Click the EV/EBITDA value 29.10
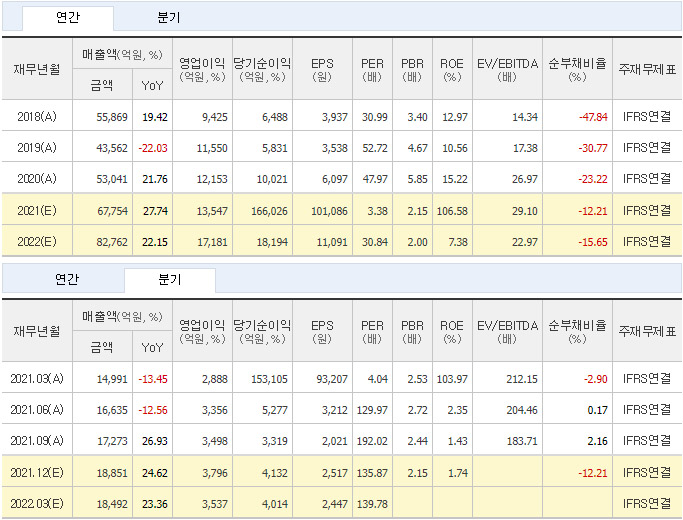 click(525, 211)
